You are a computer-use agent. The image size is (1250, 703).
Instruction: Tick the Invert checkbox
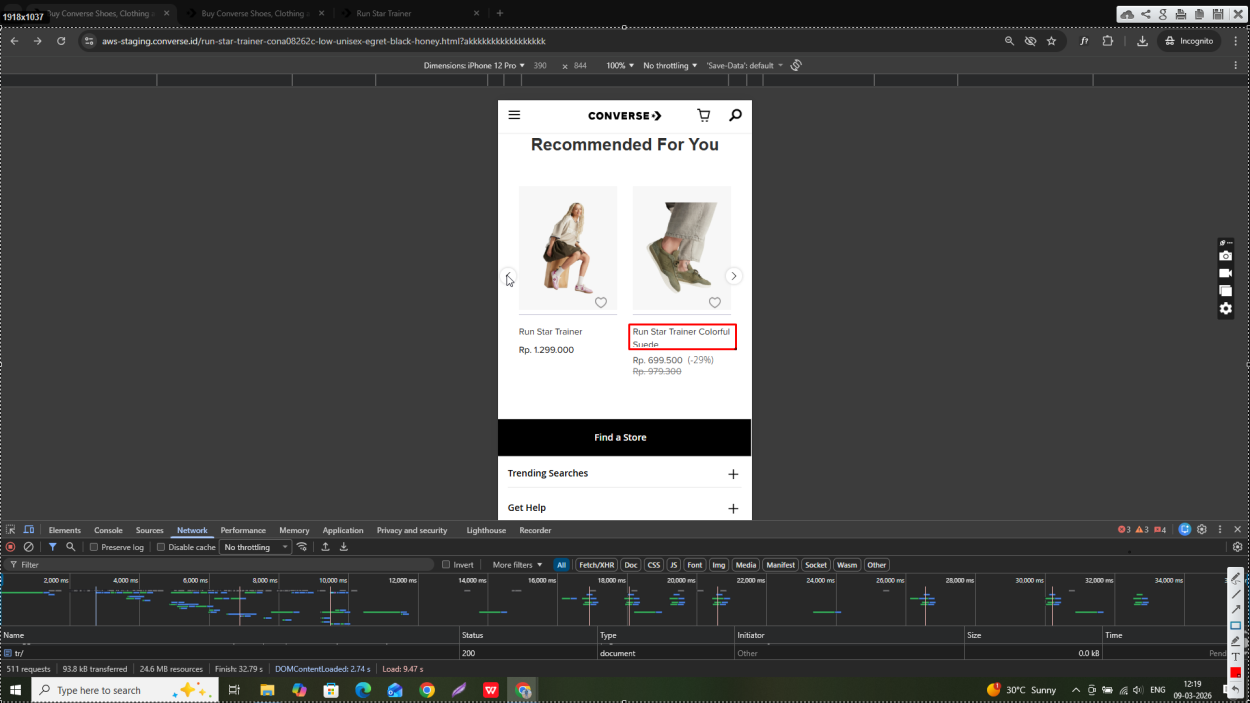(x=447, y=565)
